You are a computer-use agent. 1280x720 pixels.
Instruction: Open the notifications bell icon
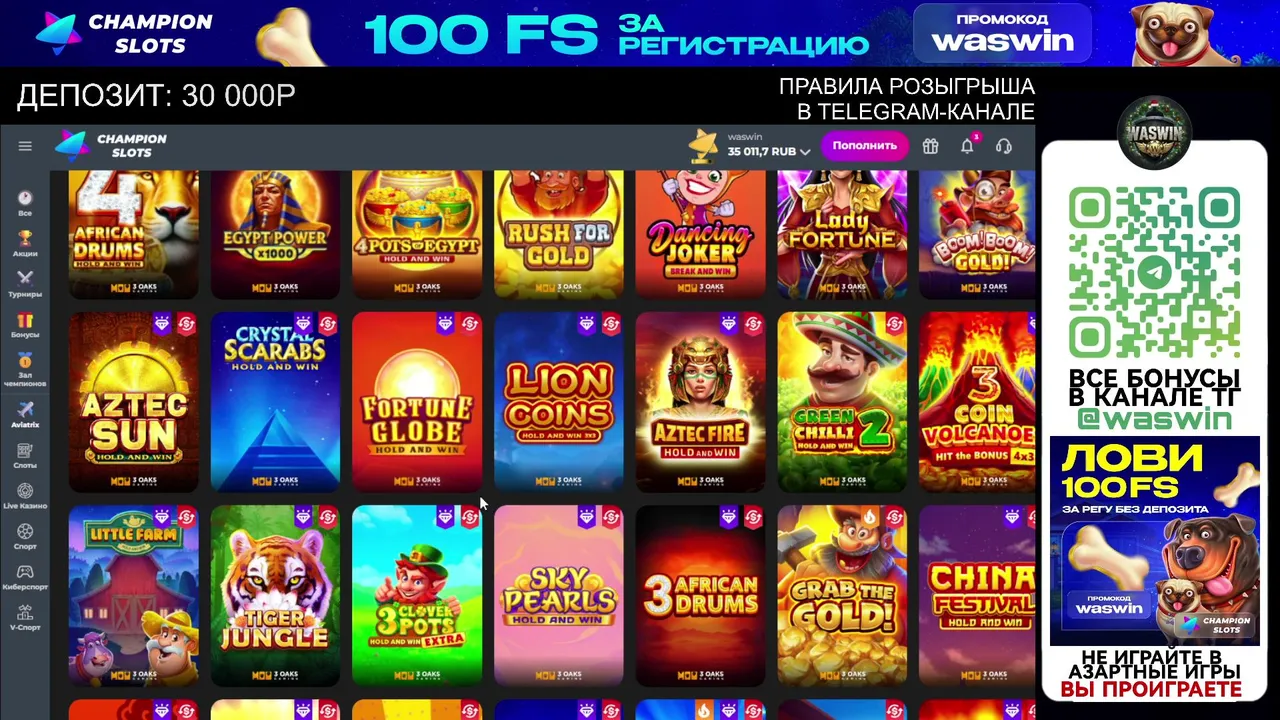click(967, 146)
